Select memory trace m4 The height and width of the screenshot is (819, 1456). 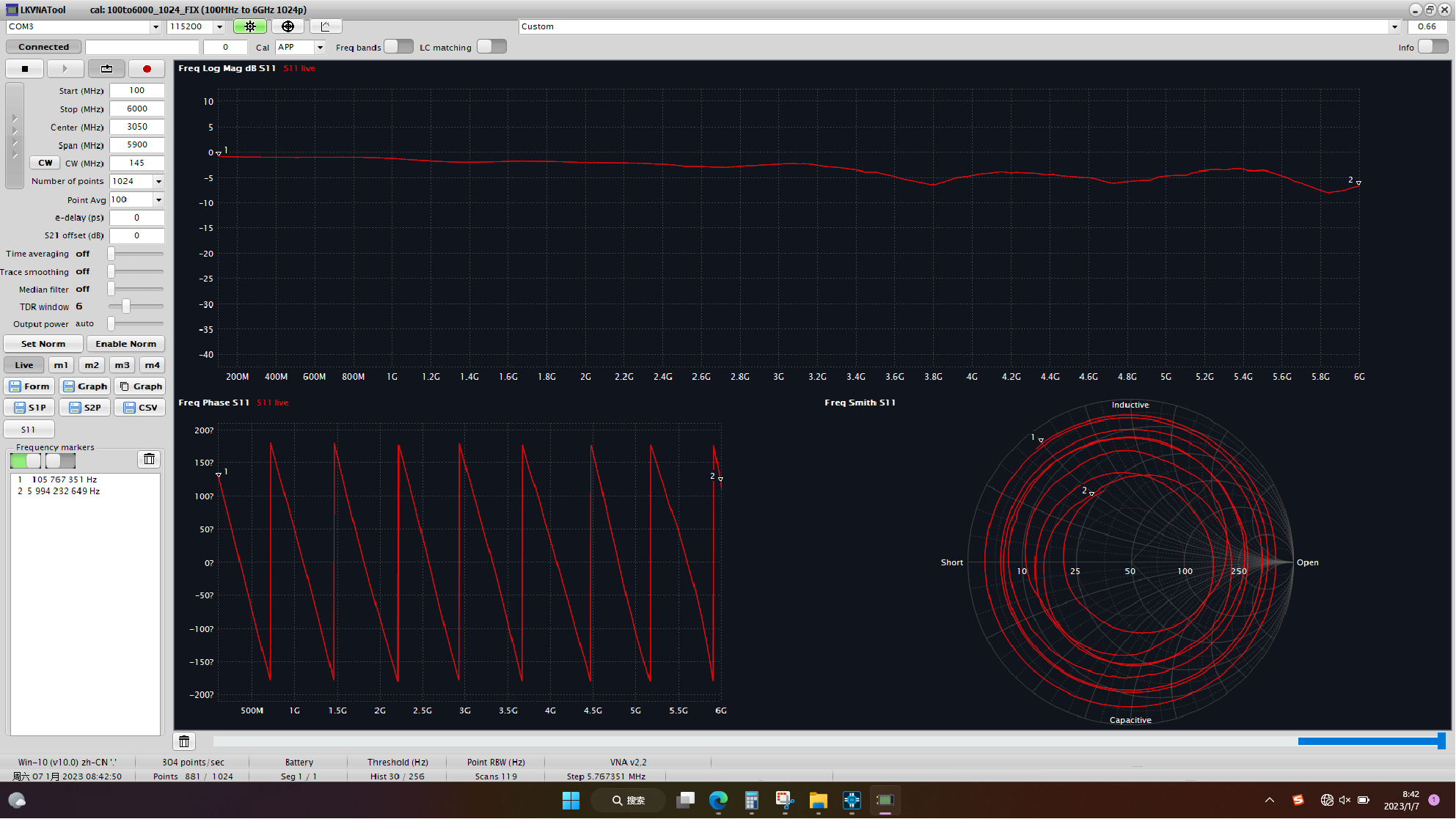click(153, 365)
